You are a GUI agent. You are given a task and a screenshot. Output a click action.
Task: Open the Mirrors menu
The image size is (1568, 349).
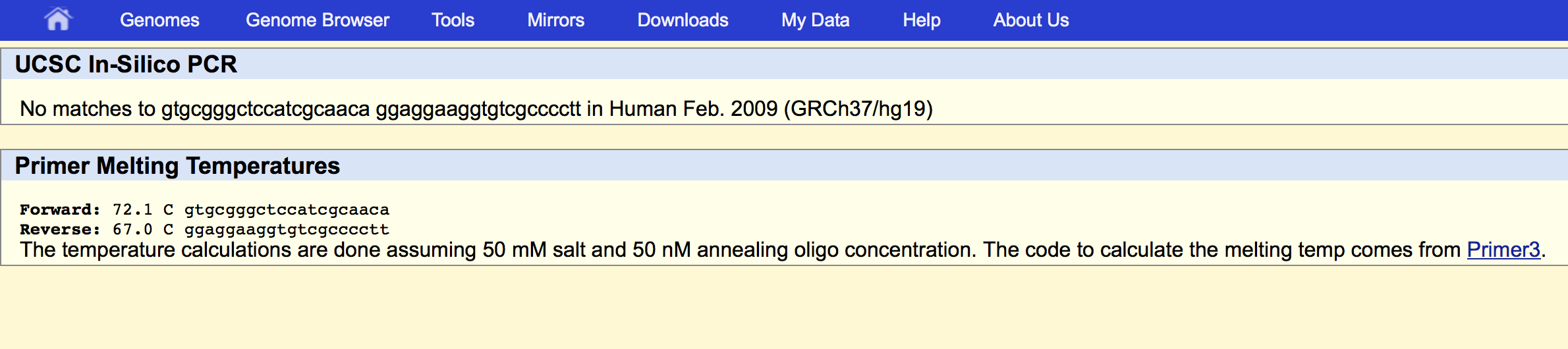click(x=555, y=20)
